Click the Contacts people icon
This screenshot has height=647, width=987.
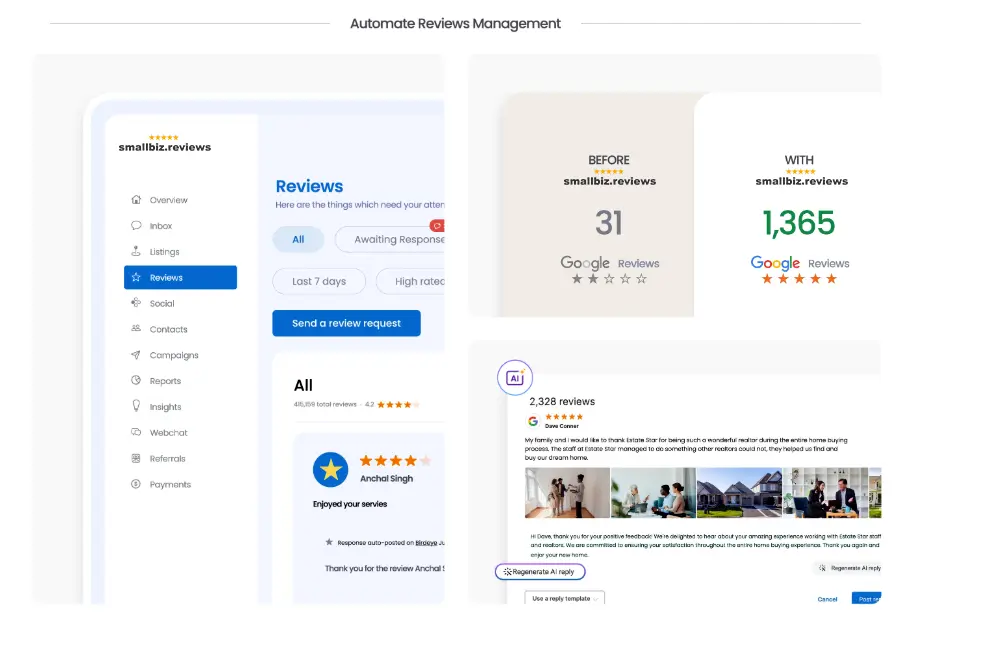pyautogui.click(x=136, y=329)
